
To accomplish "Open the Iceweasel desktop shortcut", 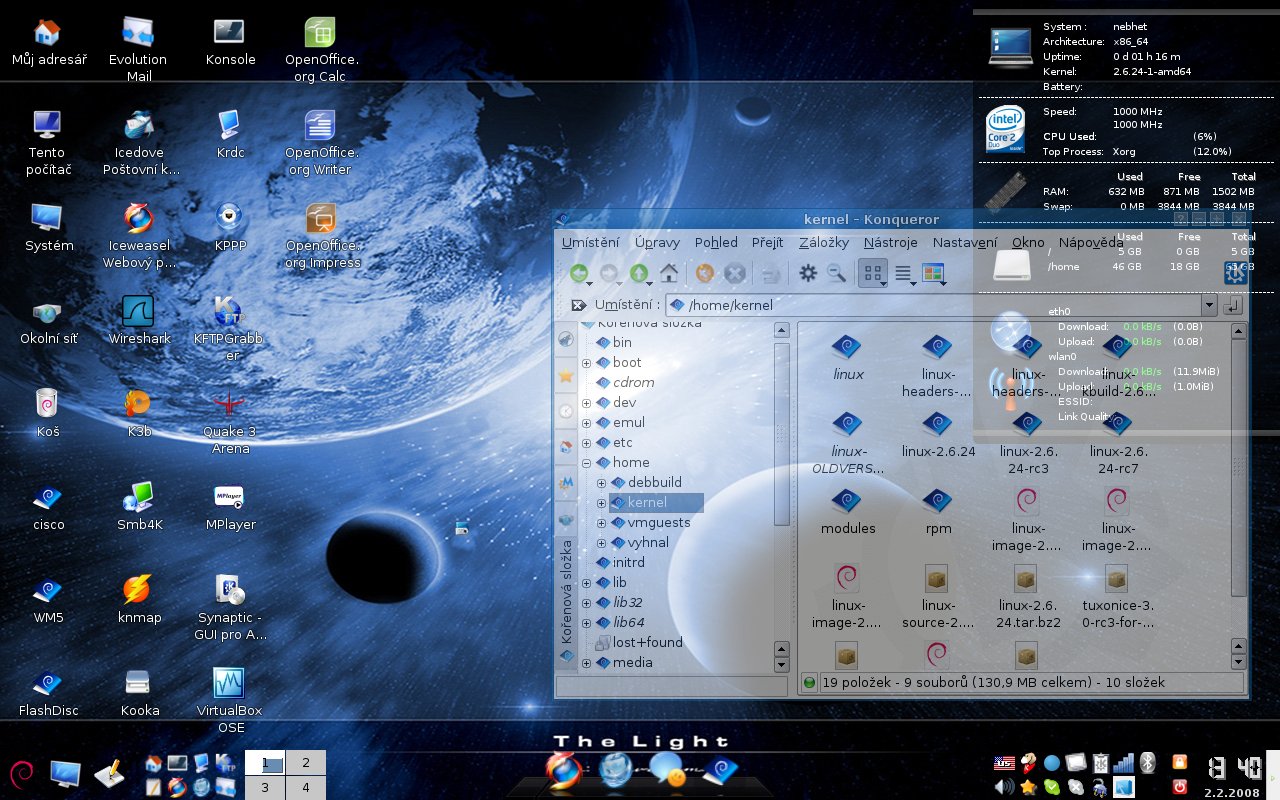I will (x=139, y=236).
